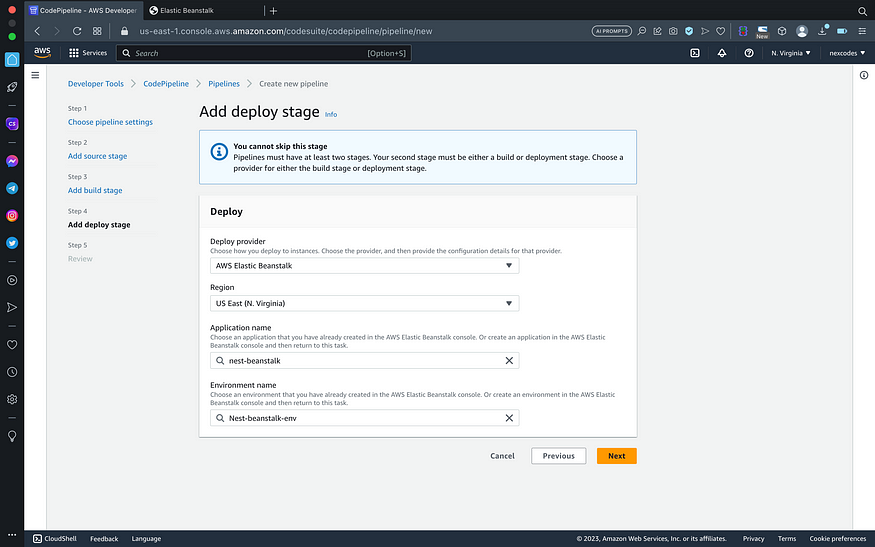Clear the Application name field

pyautogui.click(x=509, y=361)
